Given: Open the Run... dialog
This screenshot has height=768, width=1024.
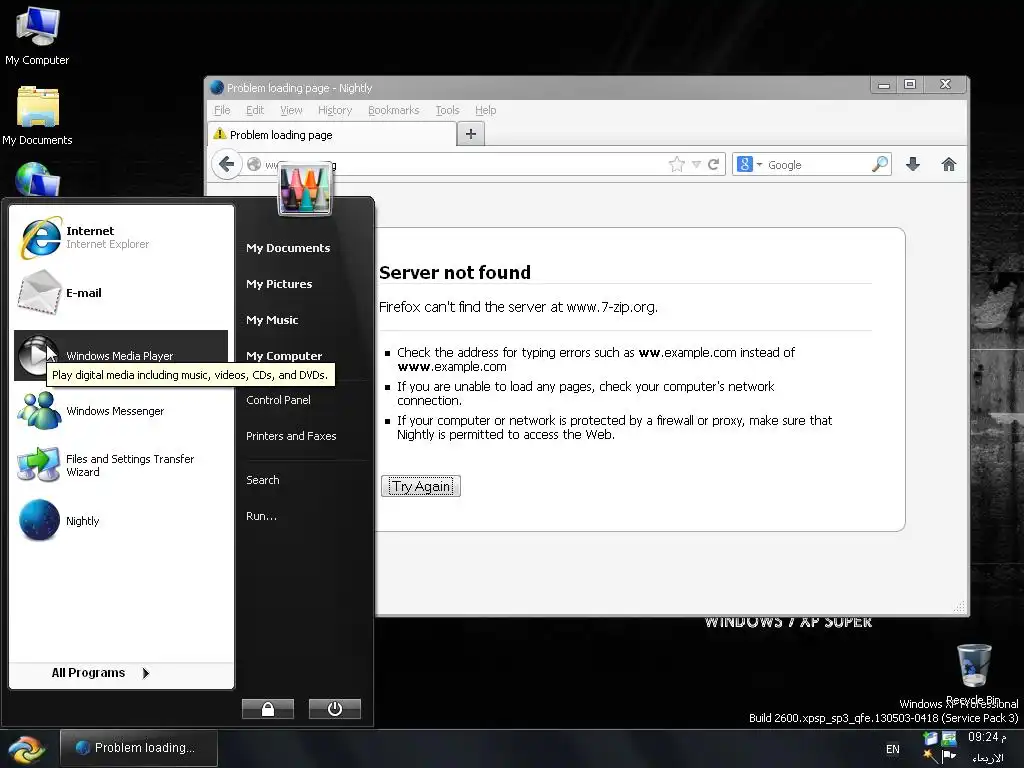Looking at the screenshot, I should click(x=261, y=515).
